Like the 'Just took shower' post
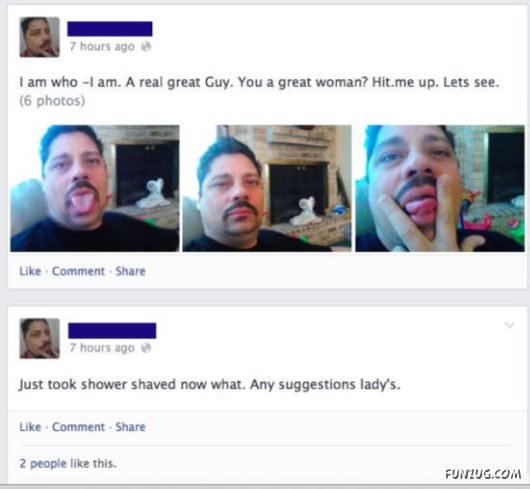This screenshot has height=489, width=530. click(30, 427)
